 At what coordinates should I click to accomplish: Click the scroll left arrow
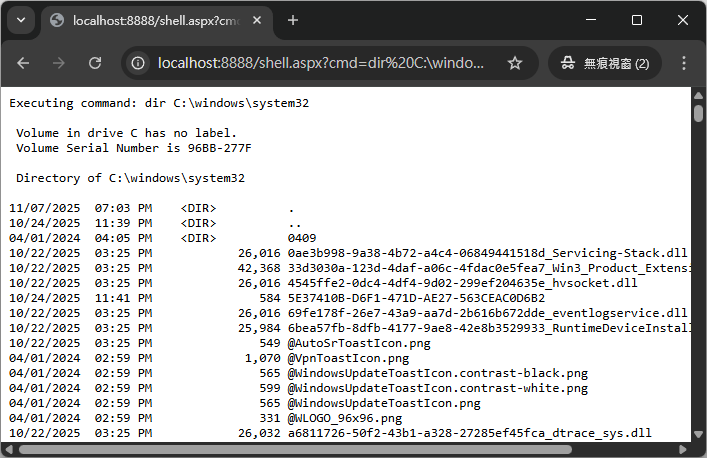pyautogui.click(x=8, y=450)
